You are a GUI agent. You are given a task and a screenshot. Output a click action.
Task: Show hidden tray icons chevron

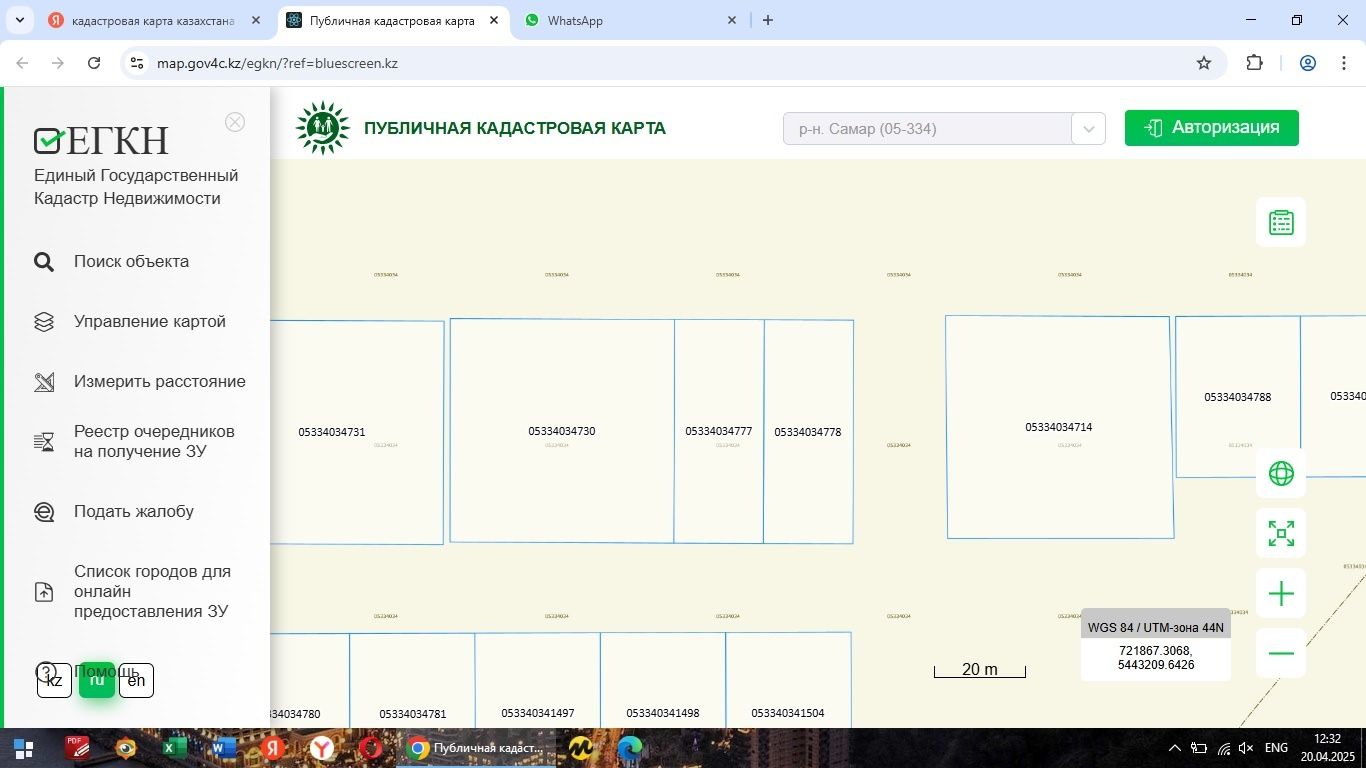pos(1175,748)
